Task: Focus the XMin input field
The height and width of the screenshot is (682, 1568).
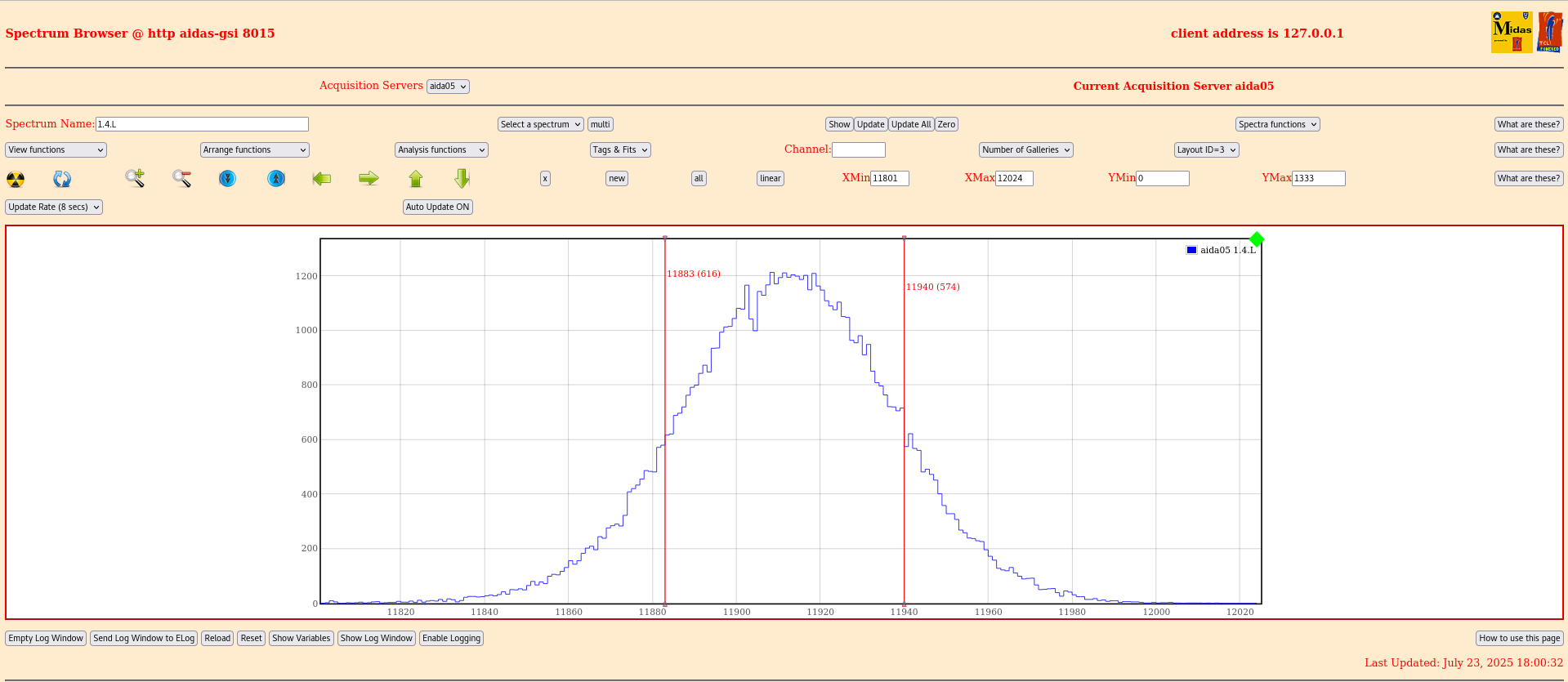Action: 890,178
